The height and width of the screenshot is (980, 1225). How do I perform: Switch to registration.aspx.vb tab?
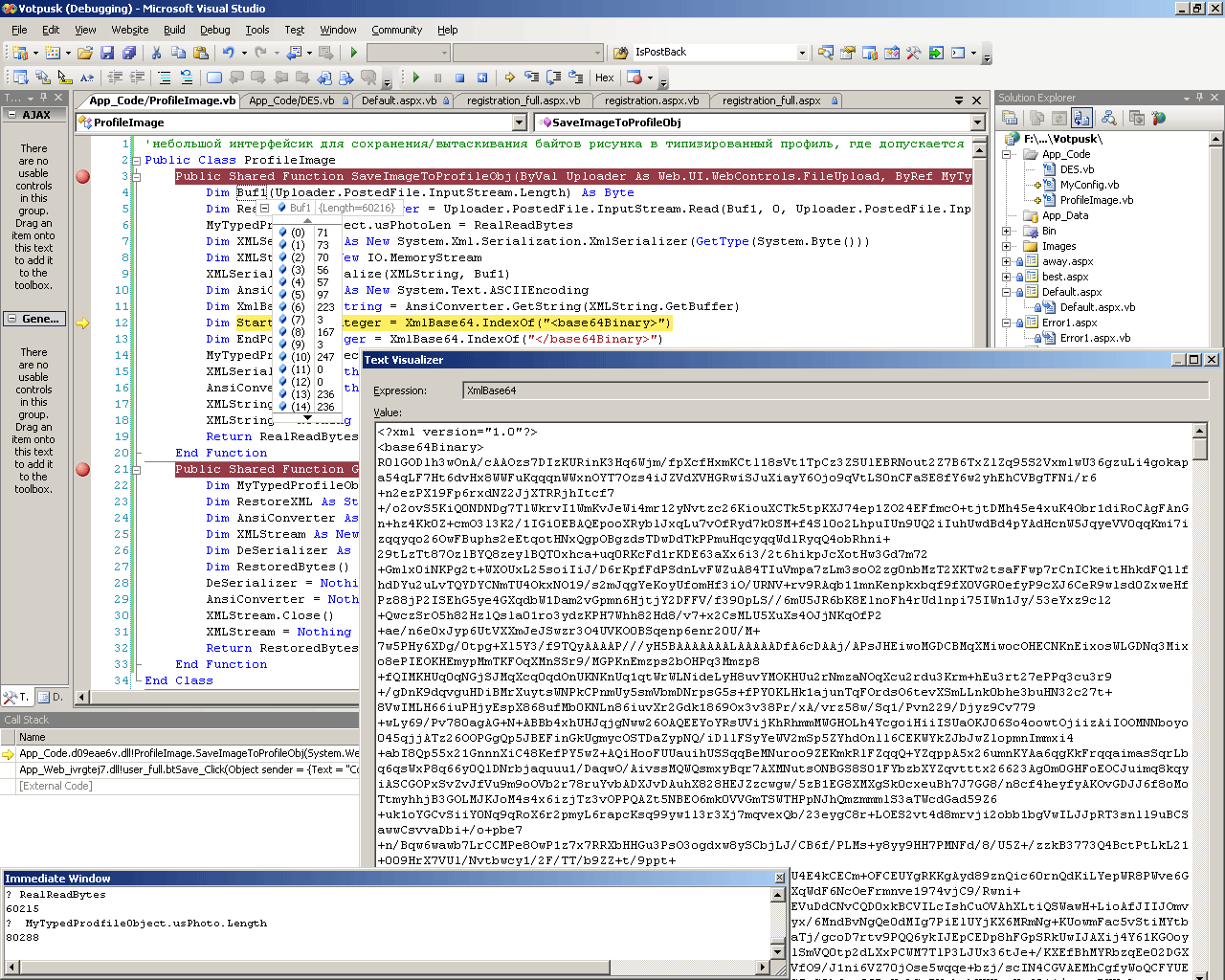coord(654,100)
